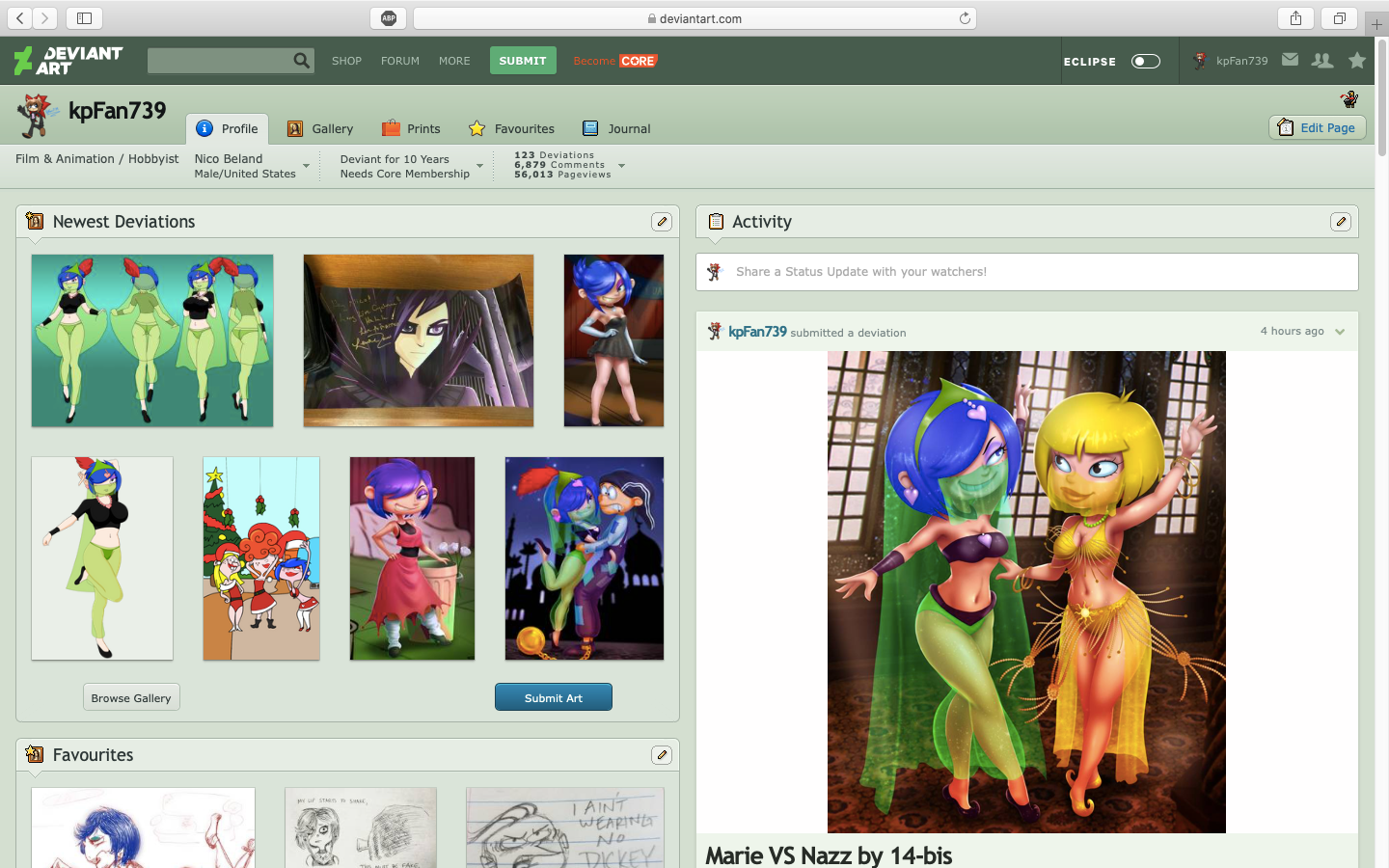Click the green SUBMIT button
This screenshot has width=1389, height=868.
tap(523, 61)
